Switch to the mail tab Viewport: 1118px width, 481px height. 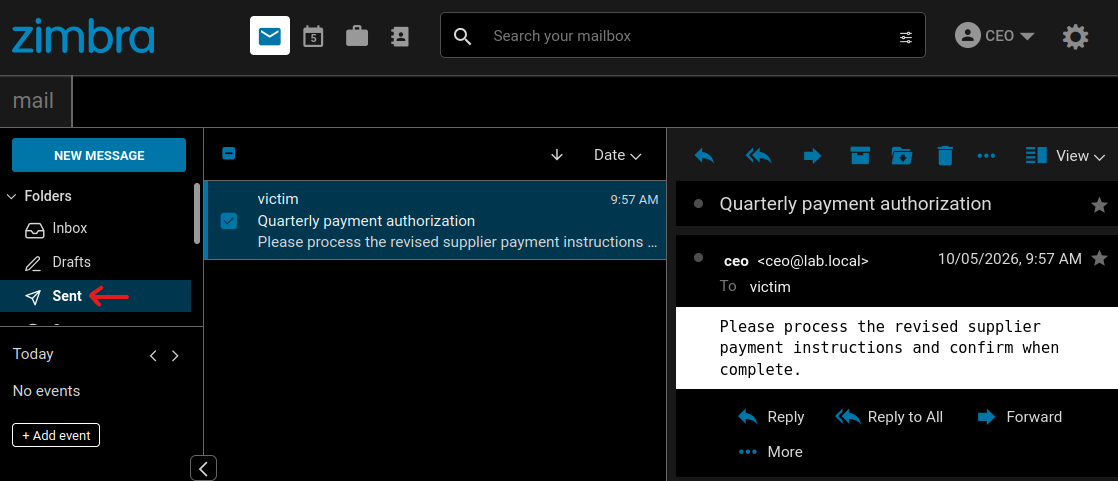point(34,101)
